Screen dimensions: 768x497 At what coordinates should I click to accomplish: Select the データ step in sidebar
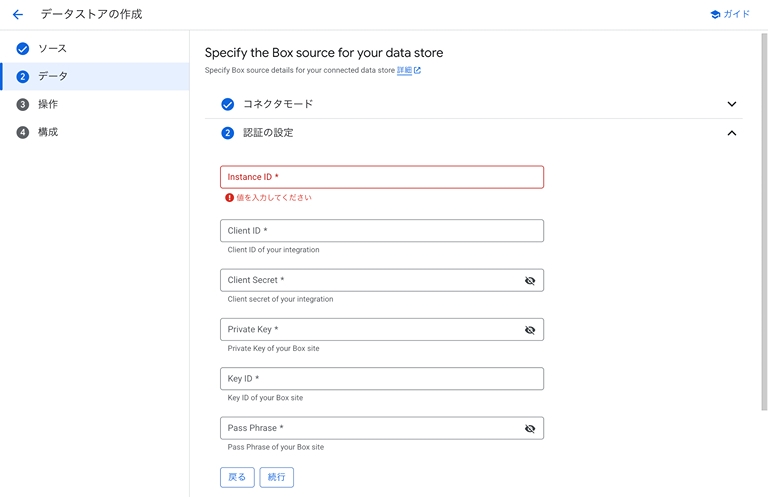53,77
